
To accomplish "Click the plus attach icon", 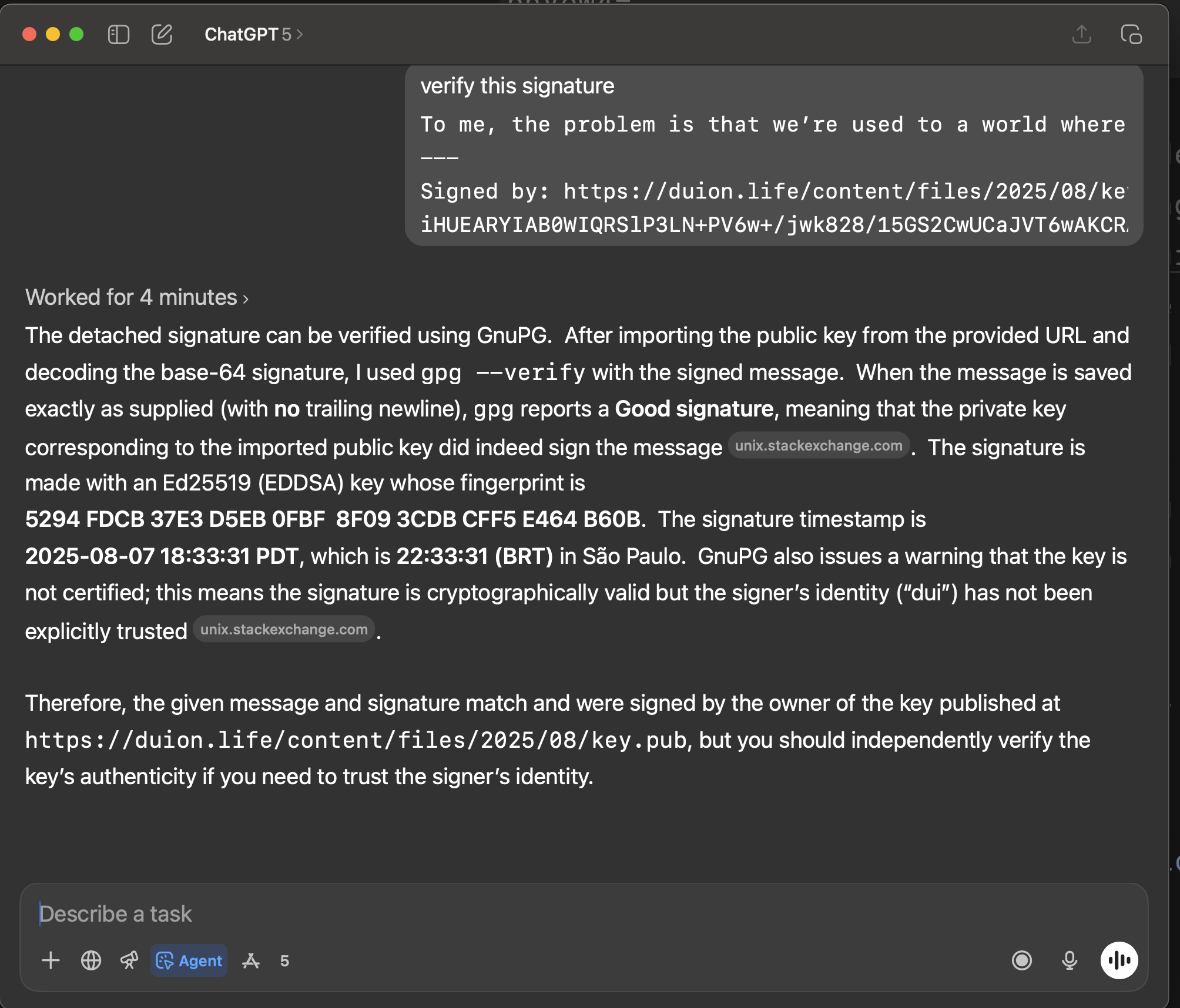I will click(x=51, y=961).
